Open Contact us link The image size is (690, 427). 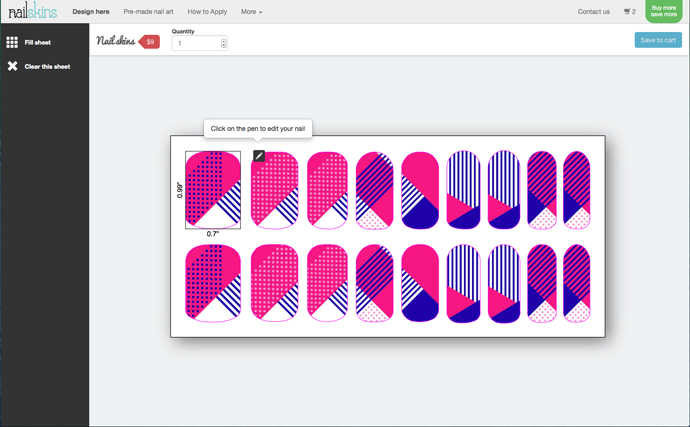coord(594,12)
